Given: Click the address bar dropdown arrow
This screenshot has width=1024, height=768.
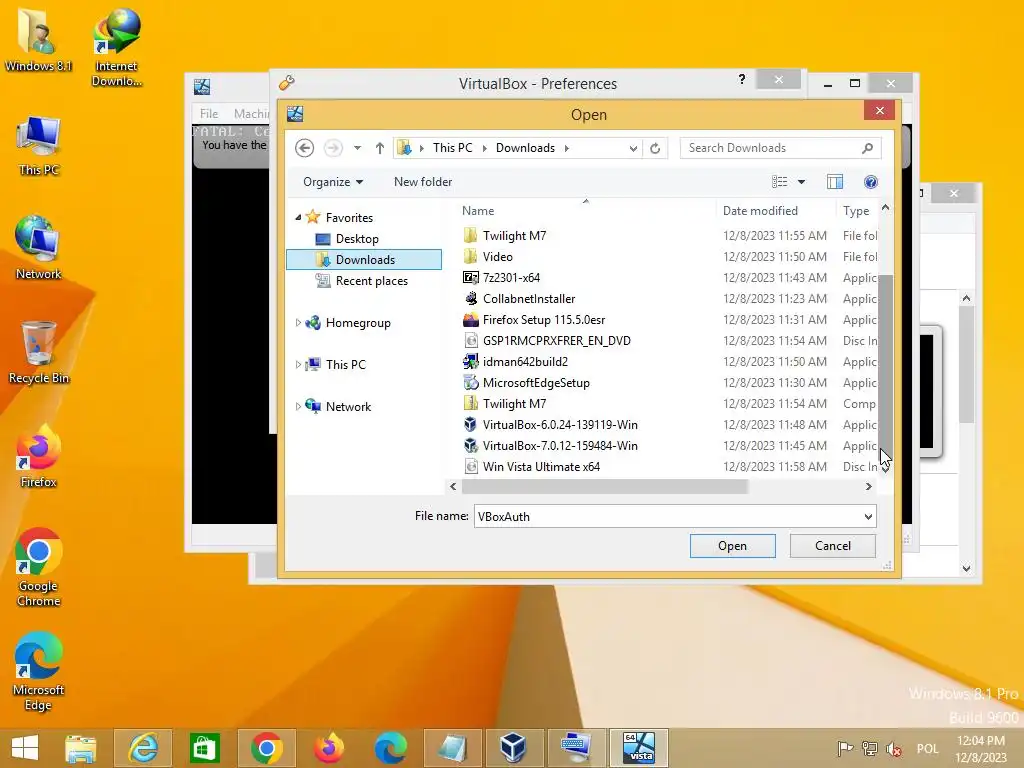Looking at the screenshot, I should pos(633,148).
